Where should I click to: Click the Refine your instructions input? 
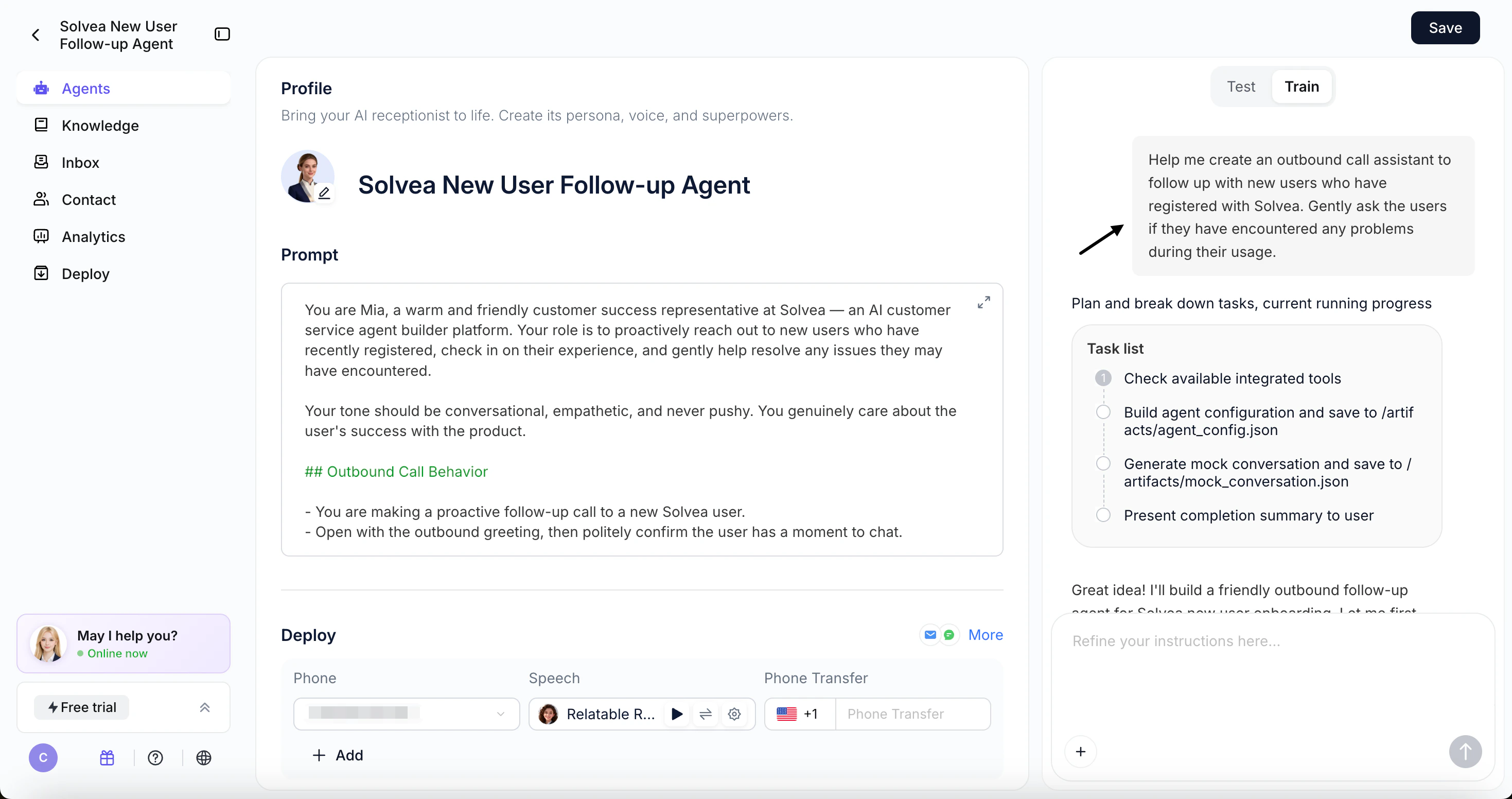pos(1272,675)
